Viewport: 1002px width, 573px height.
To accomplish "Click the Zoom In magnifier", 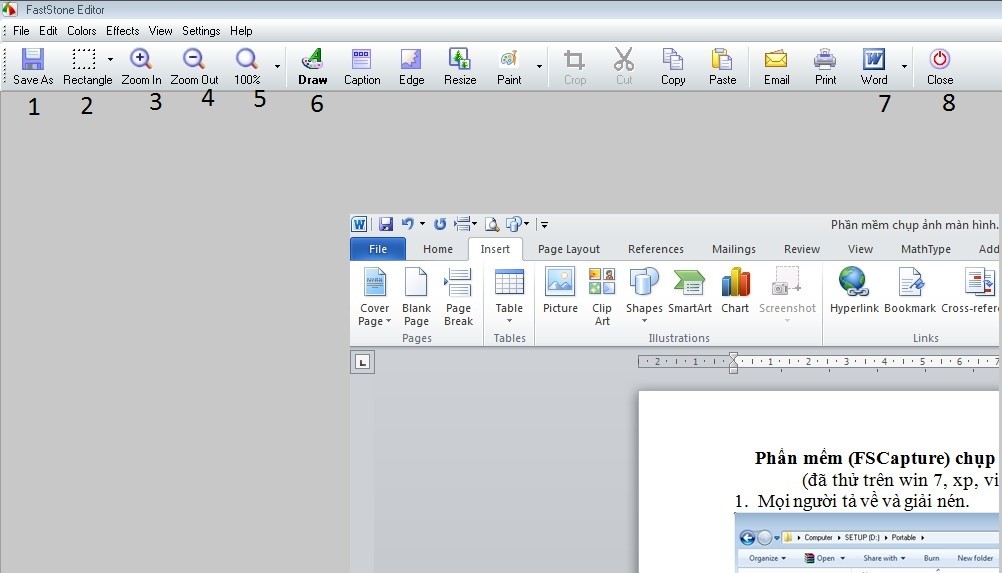I will point(141,66).
